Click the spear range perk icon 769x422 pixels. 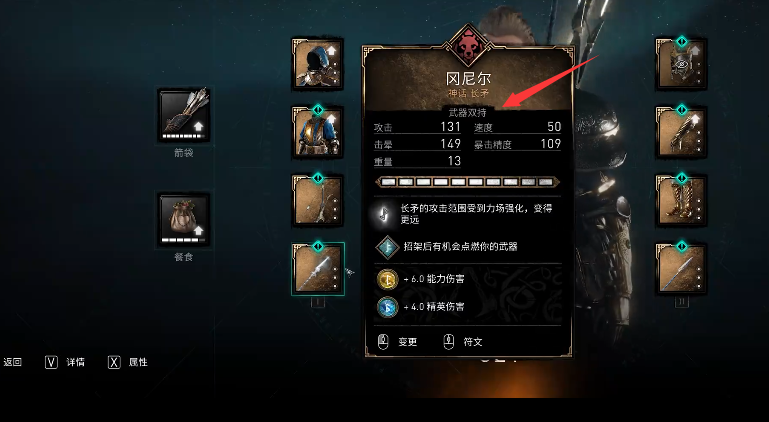[x=384, y=214]
